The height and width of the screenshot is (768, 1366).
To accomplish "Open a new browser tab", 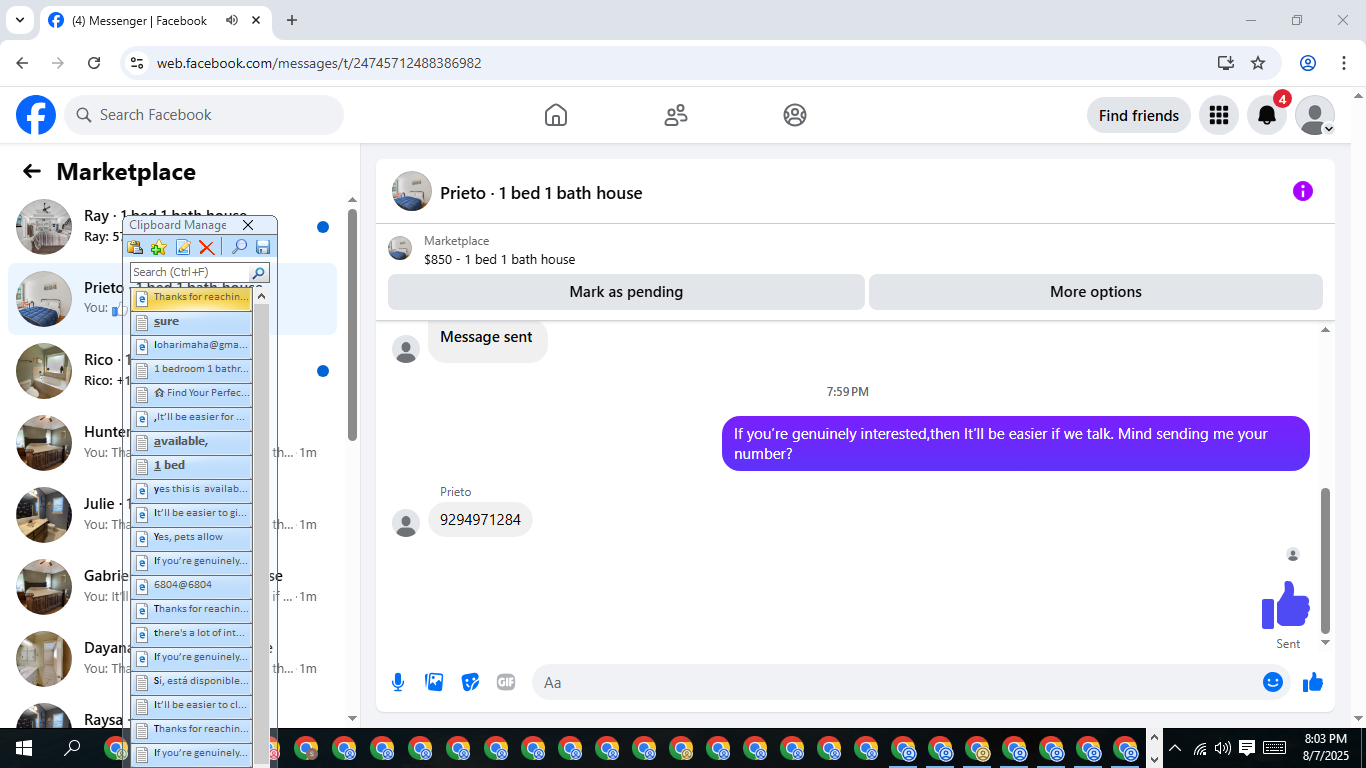I will pyautogui.click(x=292, y=20).
